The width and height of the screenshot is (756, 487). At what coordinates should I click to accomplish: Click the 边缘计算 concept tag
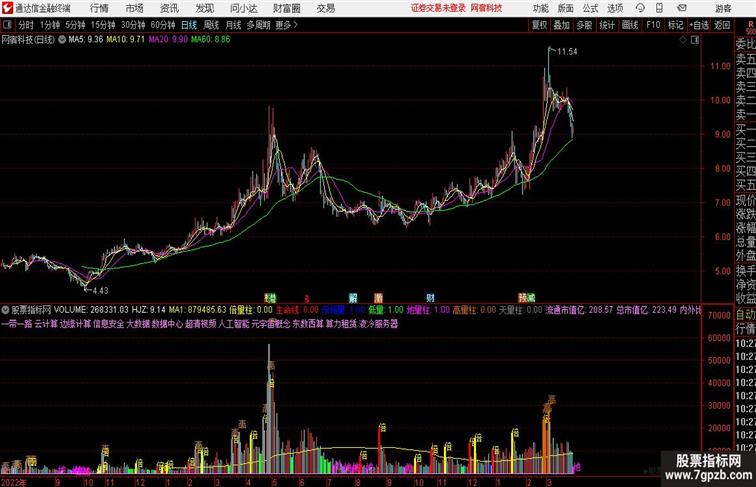[x=75, y=324]
